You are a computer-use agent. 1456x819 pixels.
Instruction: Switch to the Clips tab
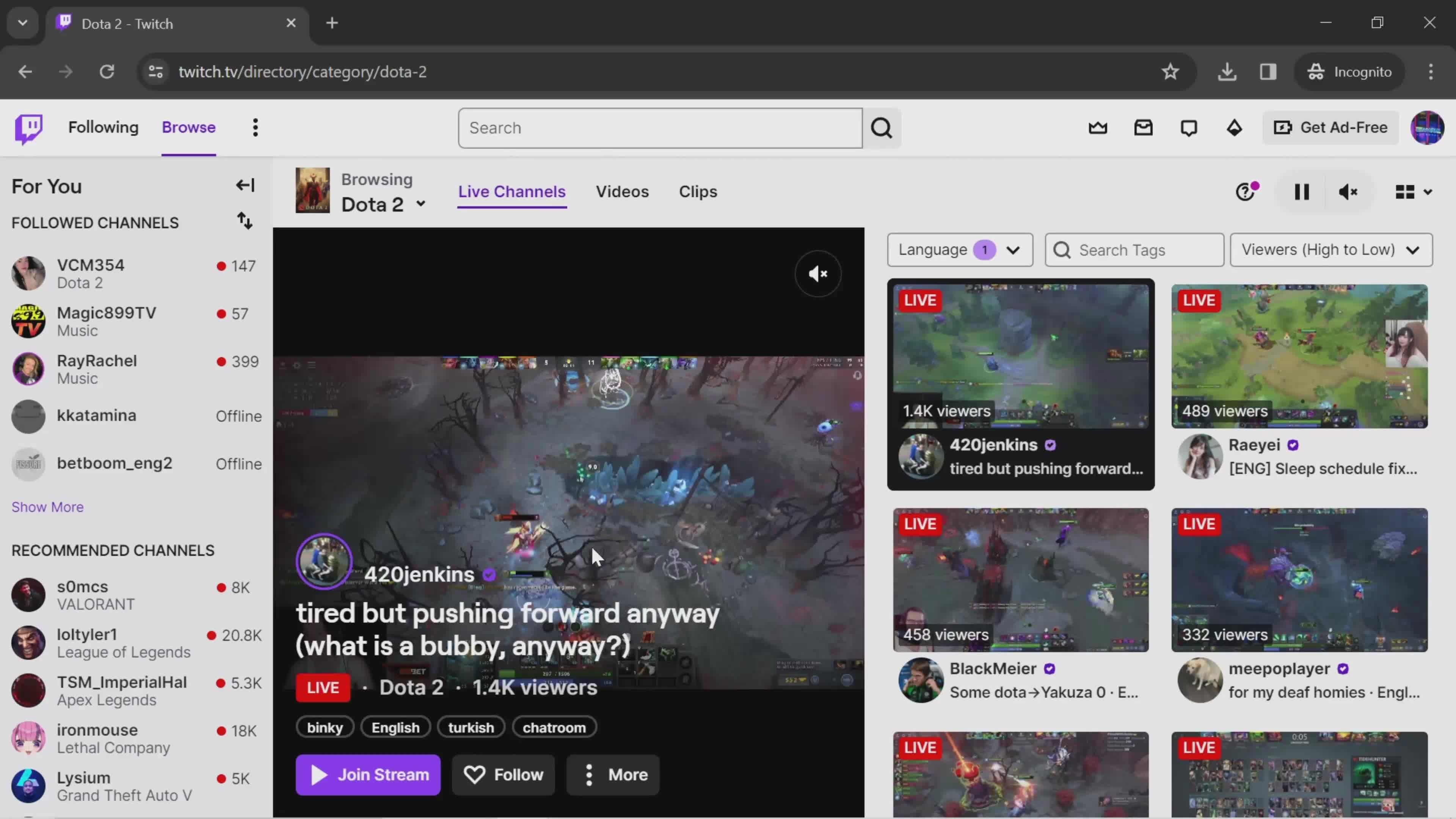pyautogui.click(x=698, y=191)
